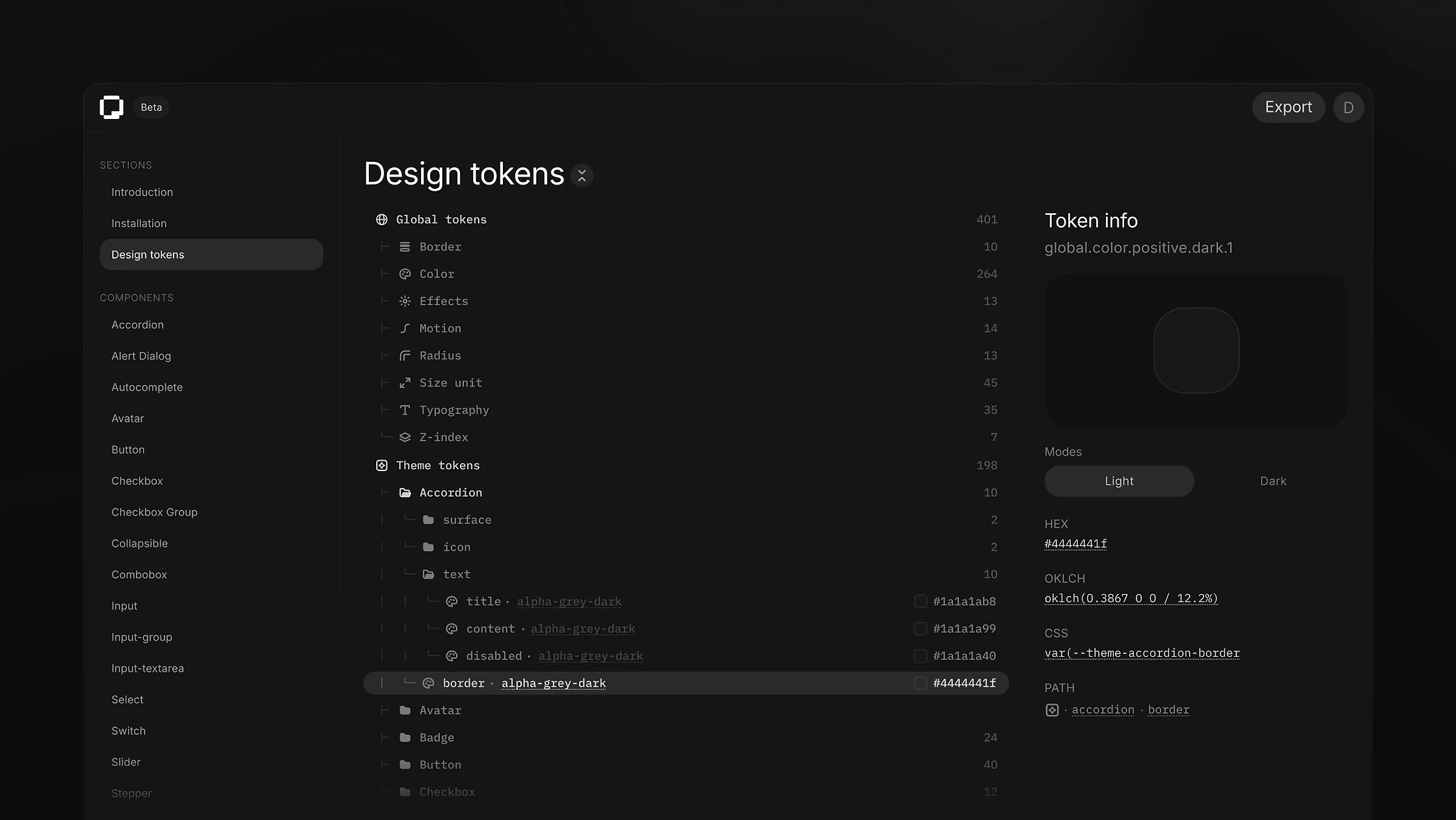This screenshot has height=820, width=1456.
Task: Click the Beta badge
Action: pos(151,107)
